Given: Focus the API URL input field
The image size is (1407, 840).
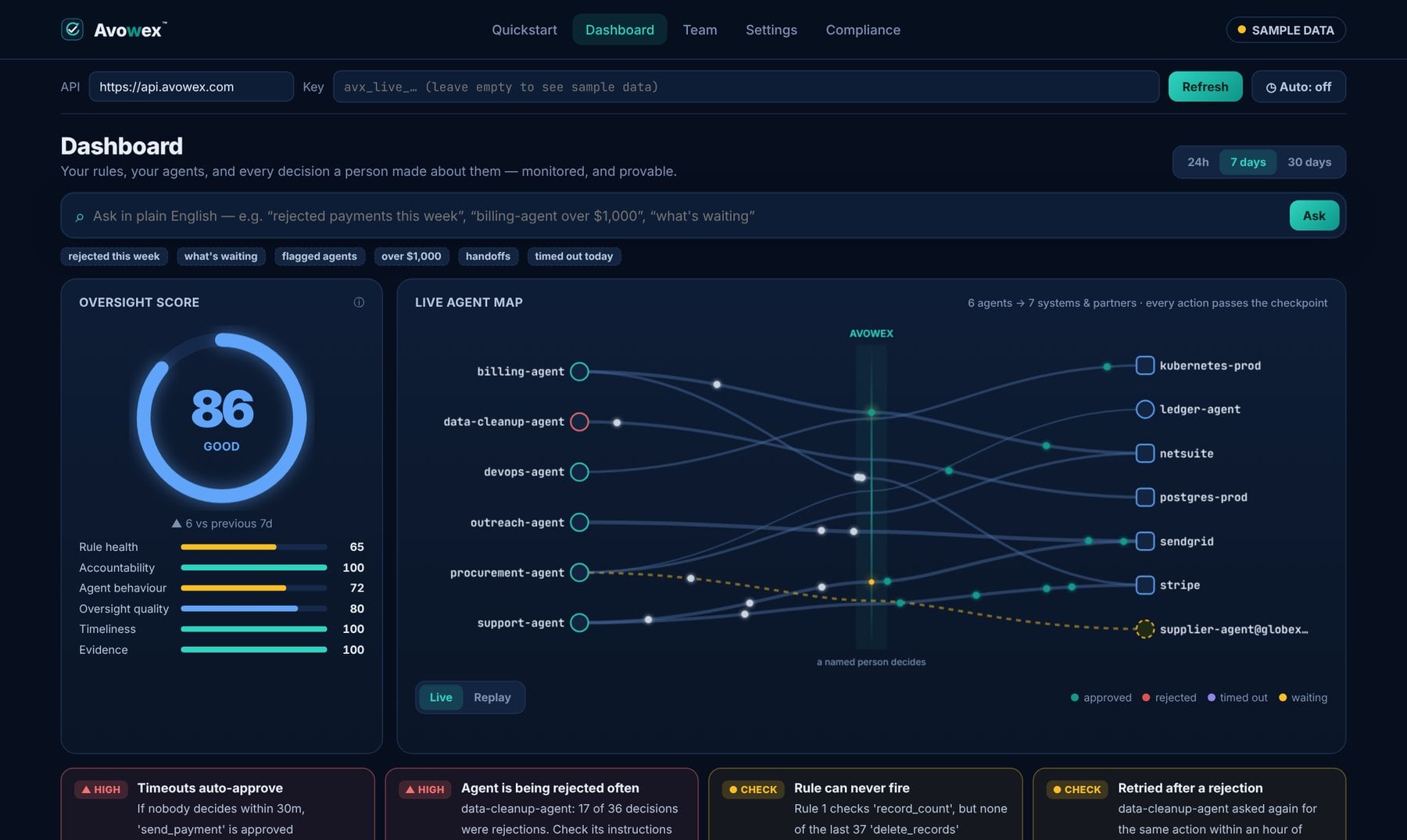Looking at the screenshot, I should point(192,87).
